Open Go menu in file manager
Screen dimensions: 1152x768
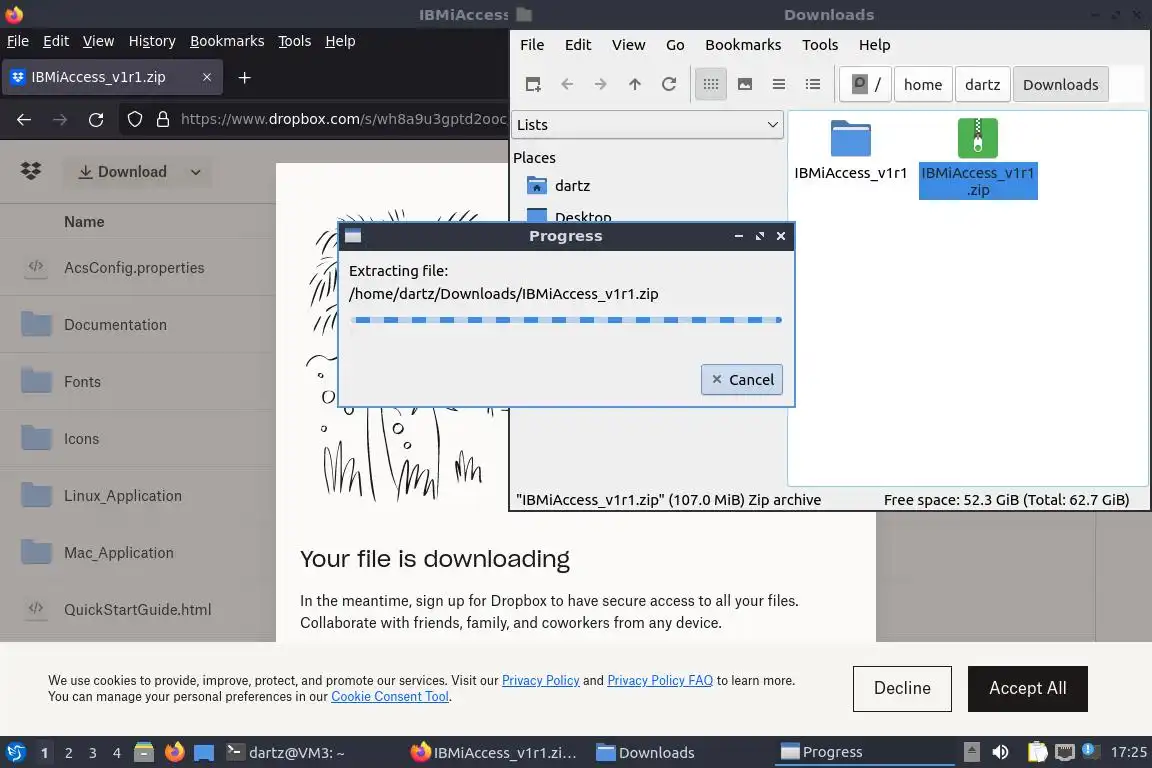[675, 45]
